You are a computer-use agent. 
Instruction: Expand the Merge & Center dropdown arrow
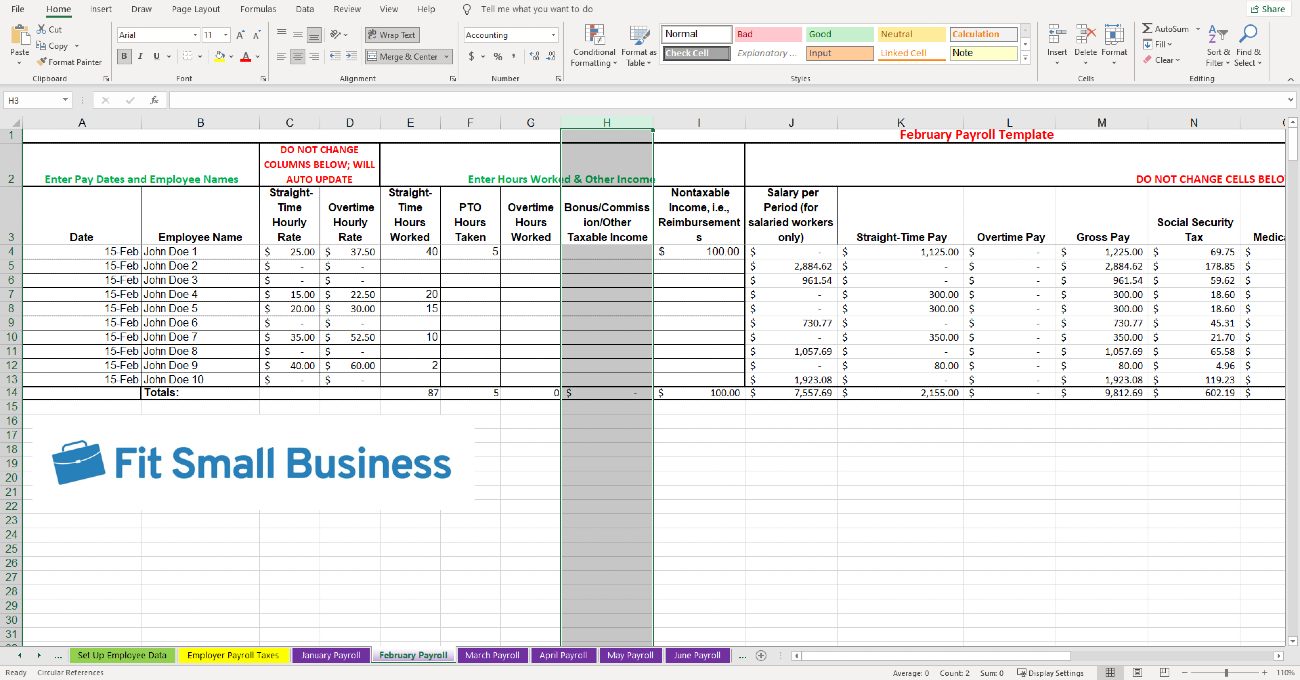[446, 57]
